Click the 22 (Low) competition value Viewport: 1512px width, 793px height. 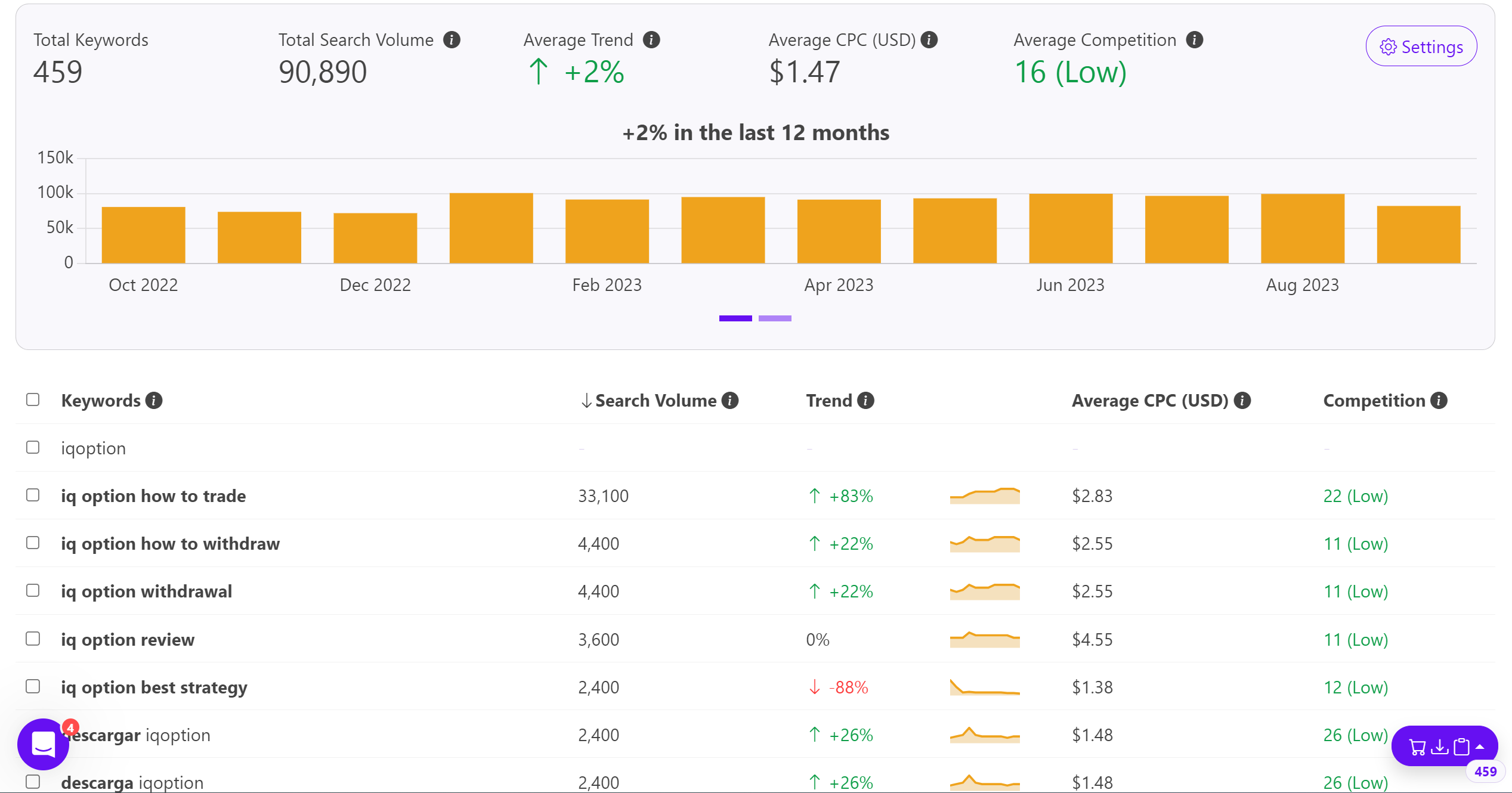click(x=1356, y=496)
